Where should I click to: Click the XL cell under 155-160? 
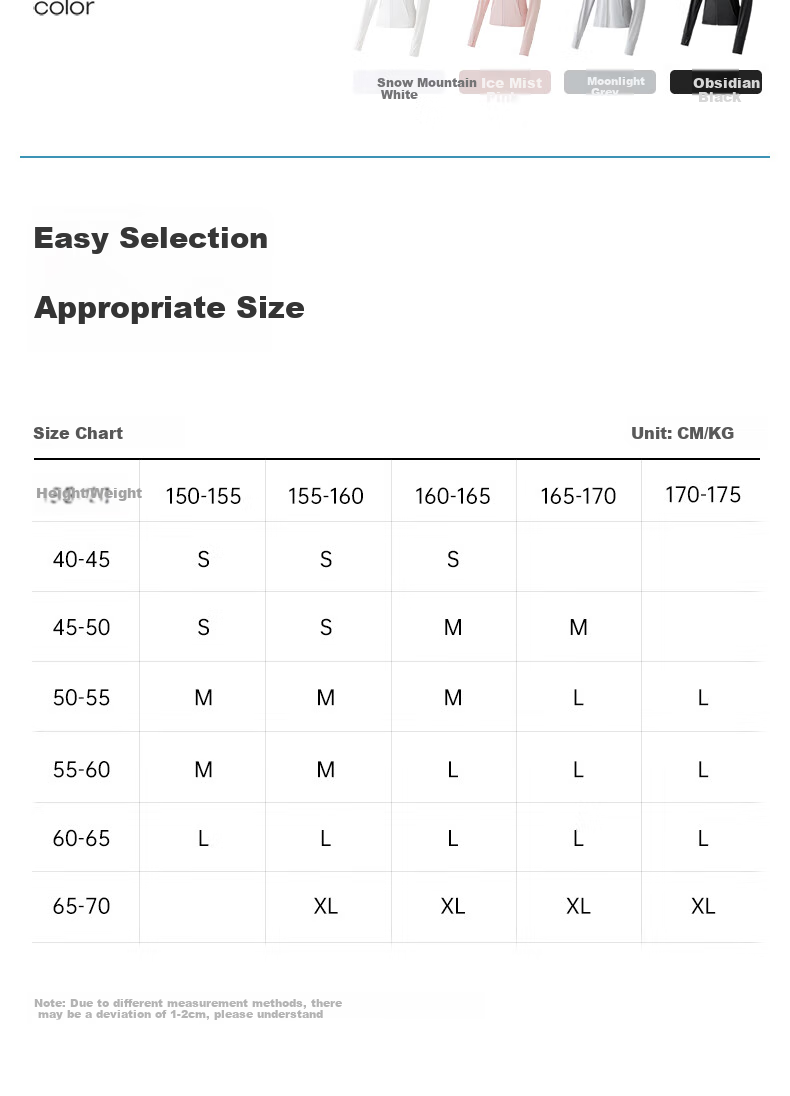[x=326, y=906]
